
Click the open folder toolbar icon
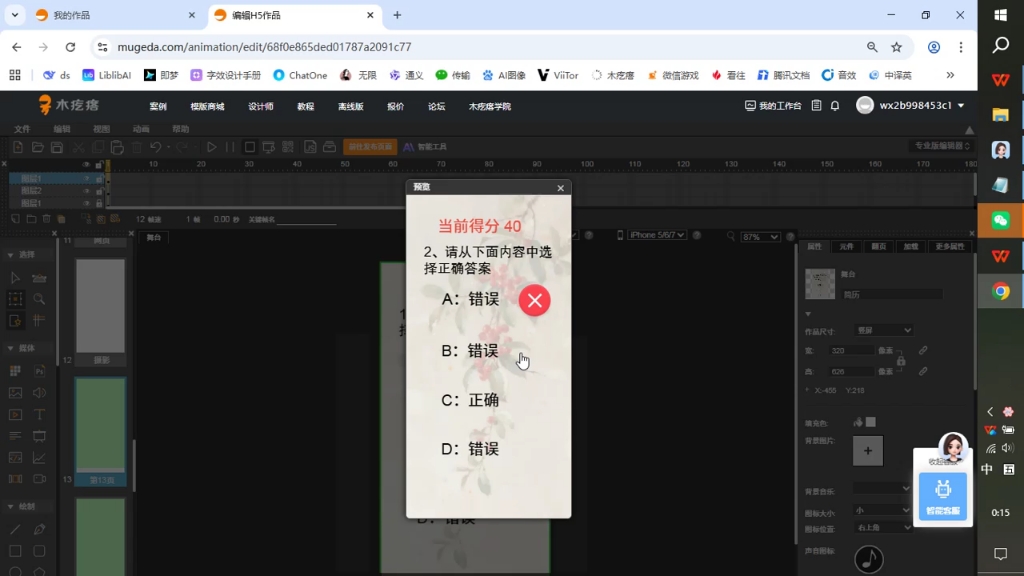[x=37, y=147]
